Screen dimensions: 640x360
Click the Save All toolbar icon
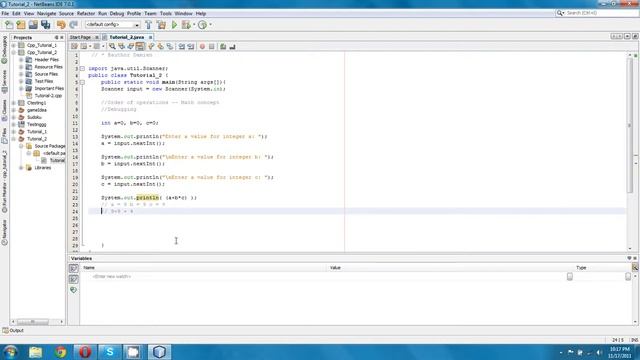click(45, 25)
